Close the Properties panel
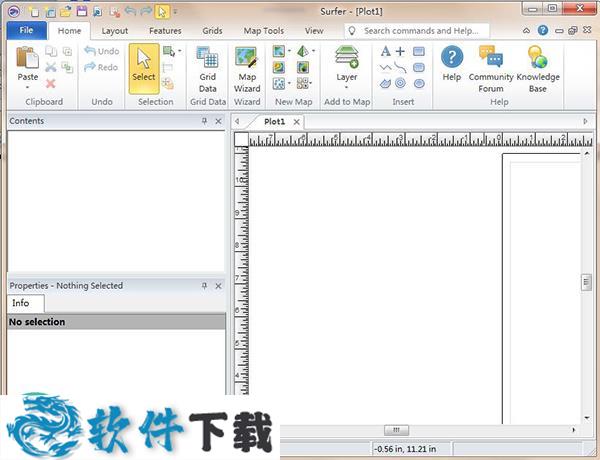600x460 pixels. pos(218,285)
